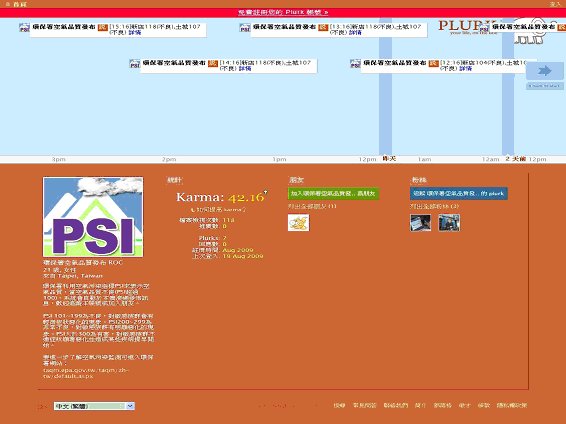
Task: Expand the 中文(繁體) language dropdown
Action: pyautogui.click(x=94, y=406)
